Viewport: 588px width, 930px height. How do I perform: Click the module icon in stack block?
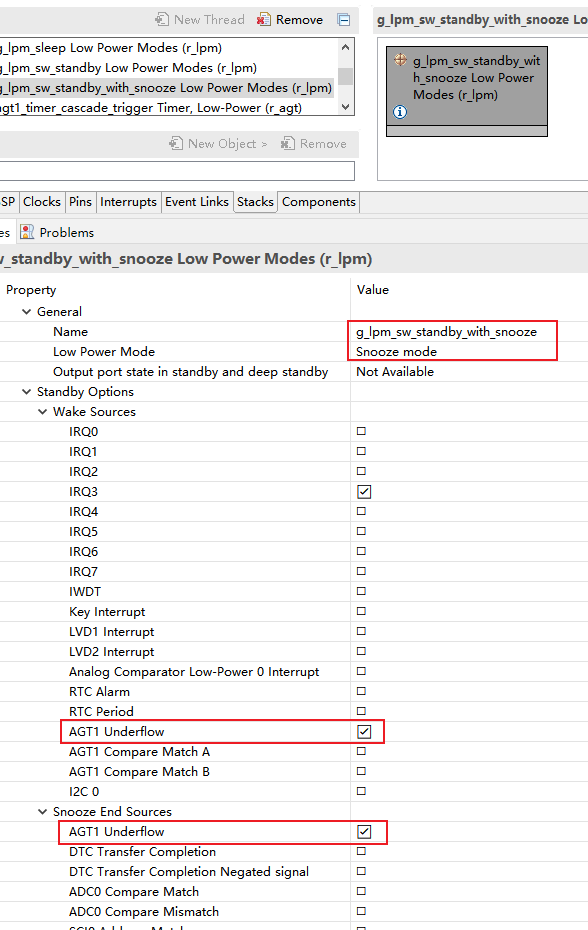click(x=401, y=59)
